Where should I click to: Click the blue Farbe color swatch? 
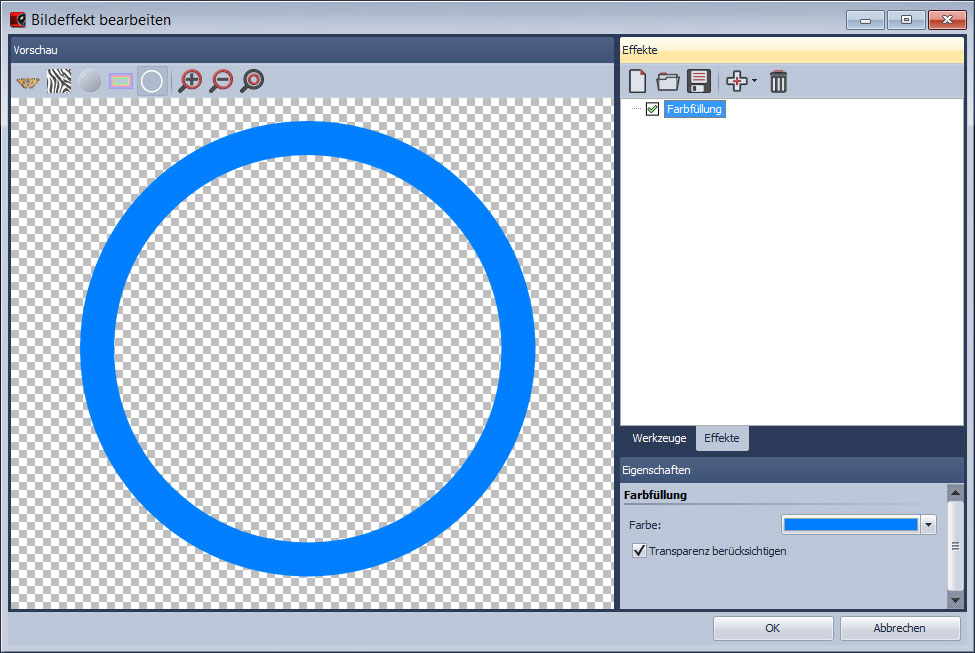(850, 525)
